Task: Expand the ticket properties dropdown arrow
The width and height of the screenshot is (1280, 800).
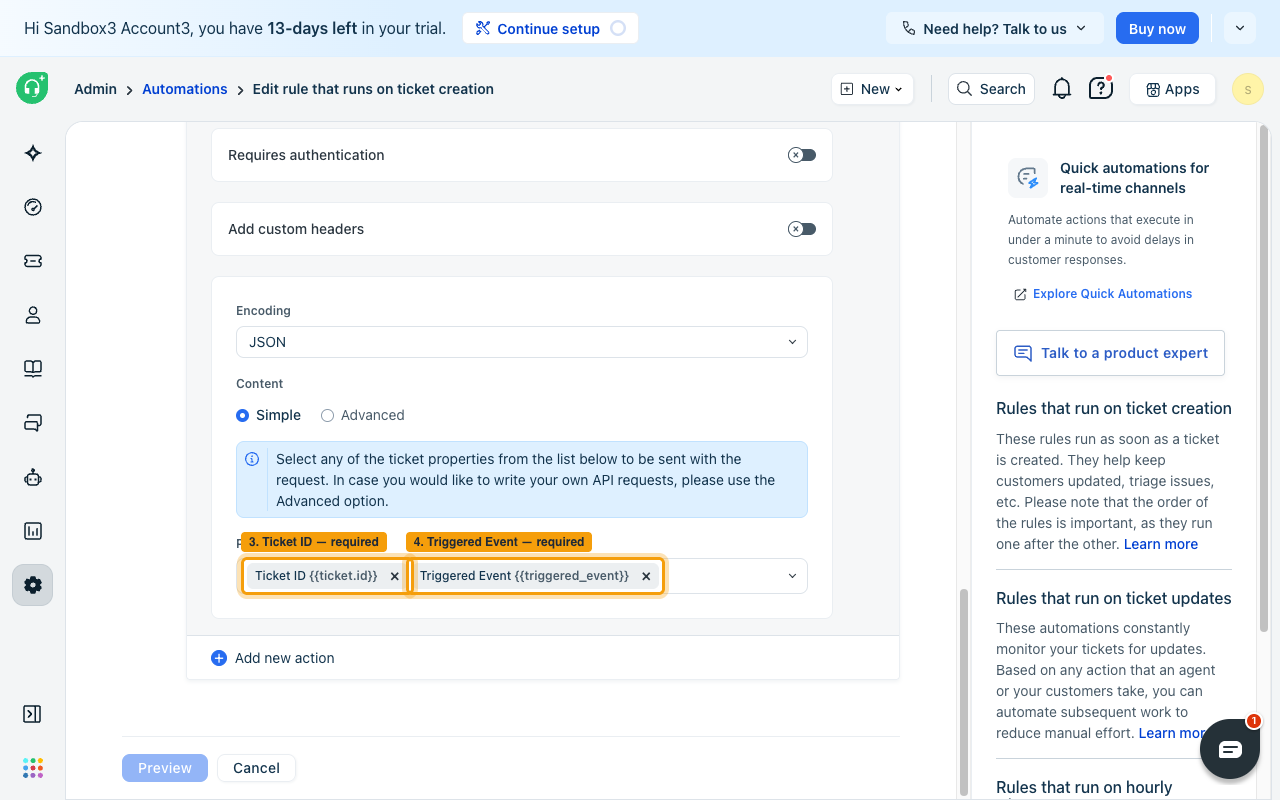Action: pos(792,576)
